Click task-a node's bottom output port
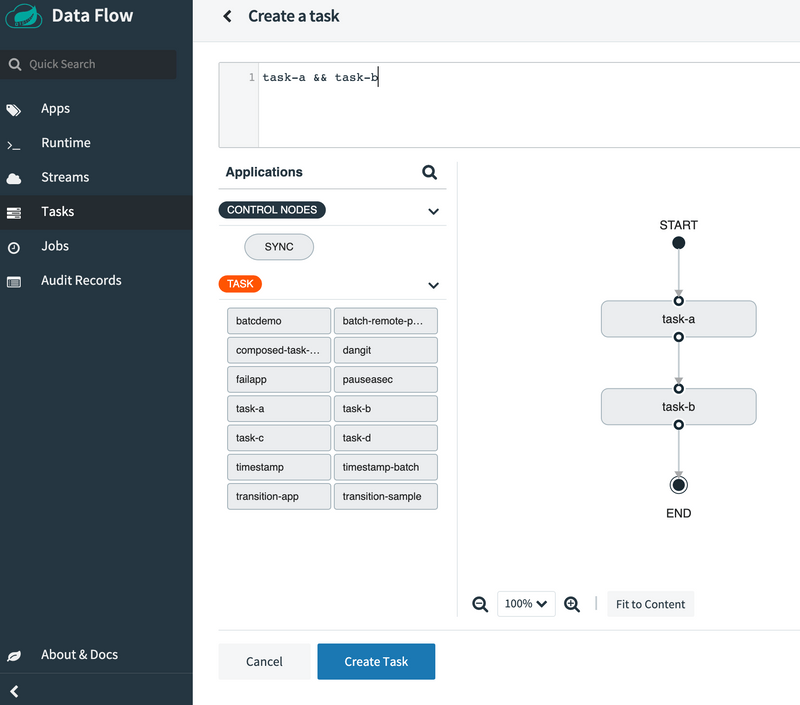Image resolution: width=800 pixels, height=705 pixels. (678, 337)
